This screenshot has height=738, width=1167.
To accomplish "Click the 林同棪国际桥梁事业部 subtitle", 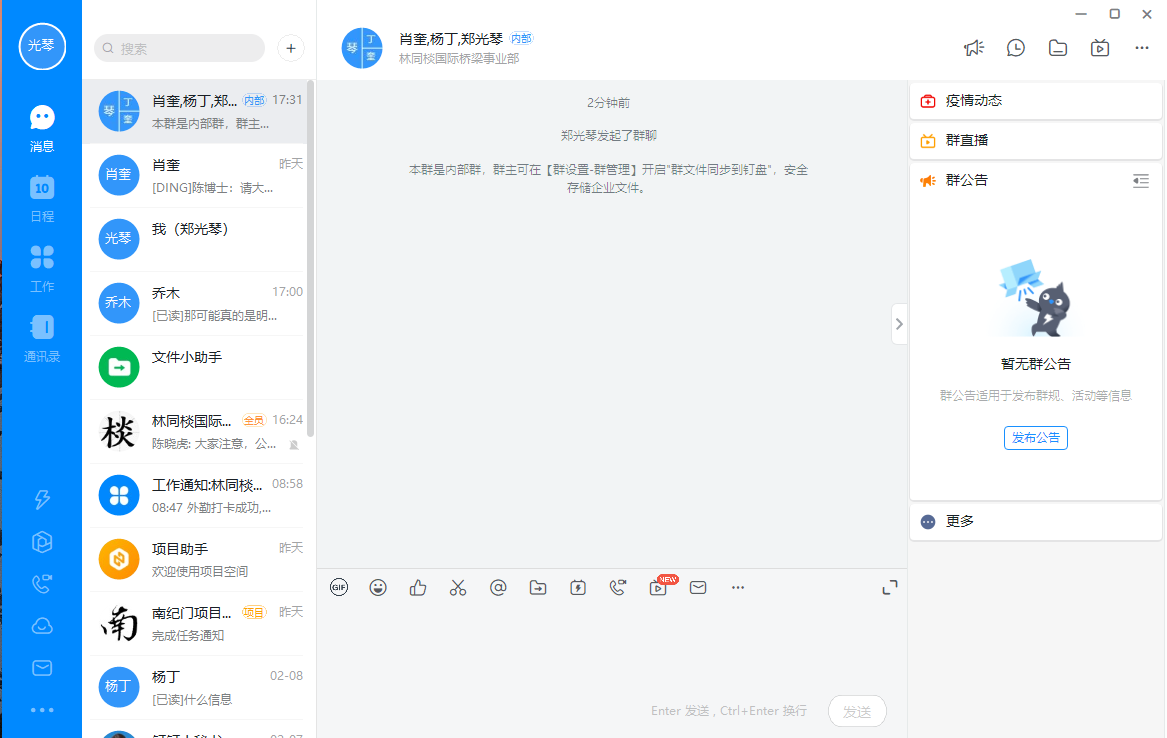I will (x=459, y=59).
